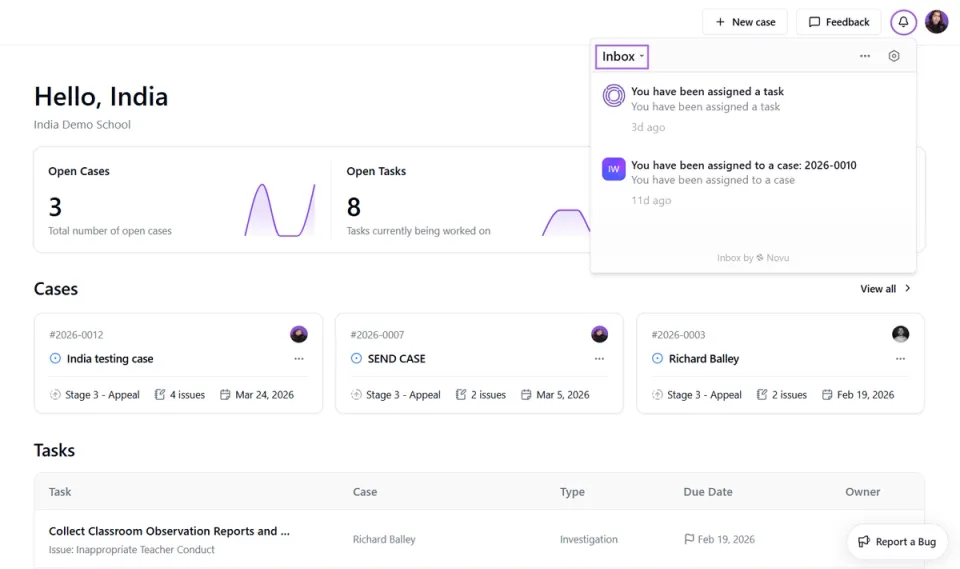Click Richard Balley in the Case column

click(x=384, y=540)
